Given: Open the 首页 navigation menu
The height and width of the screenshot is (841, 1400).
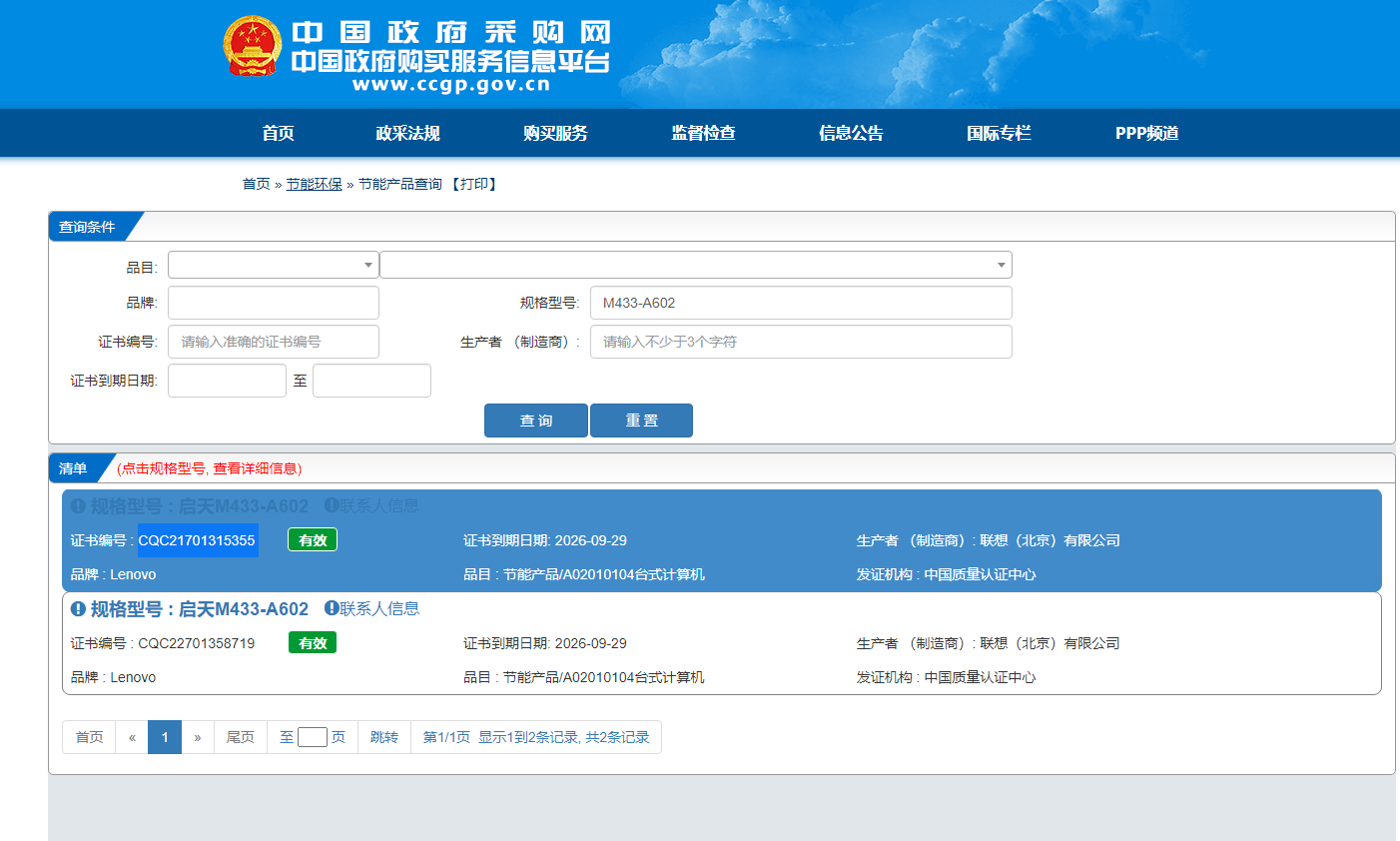Looking at the screenshot, I should point(278,133).
